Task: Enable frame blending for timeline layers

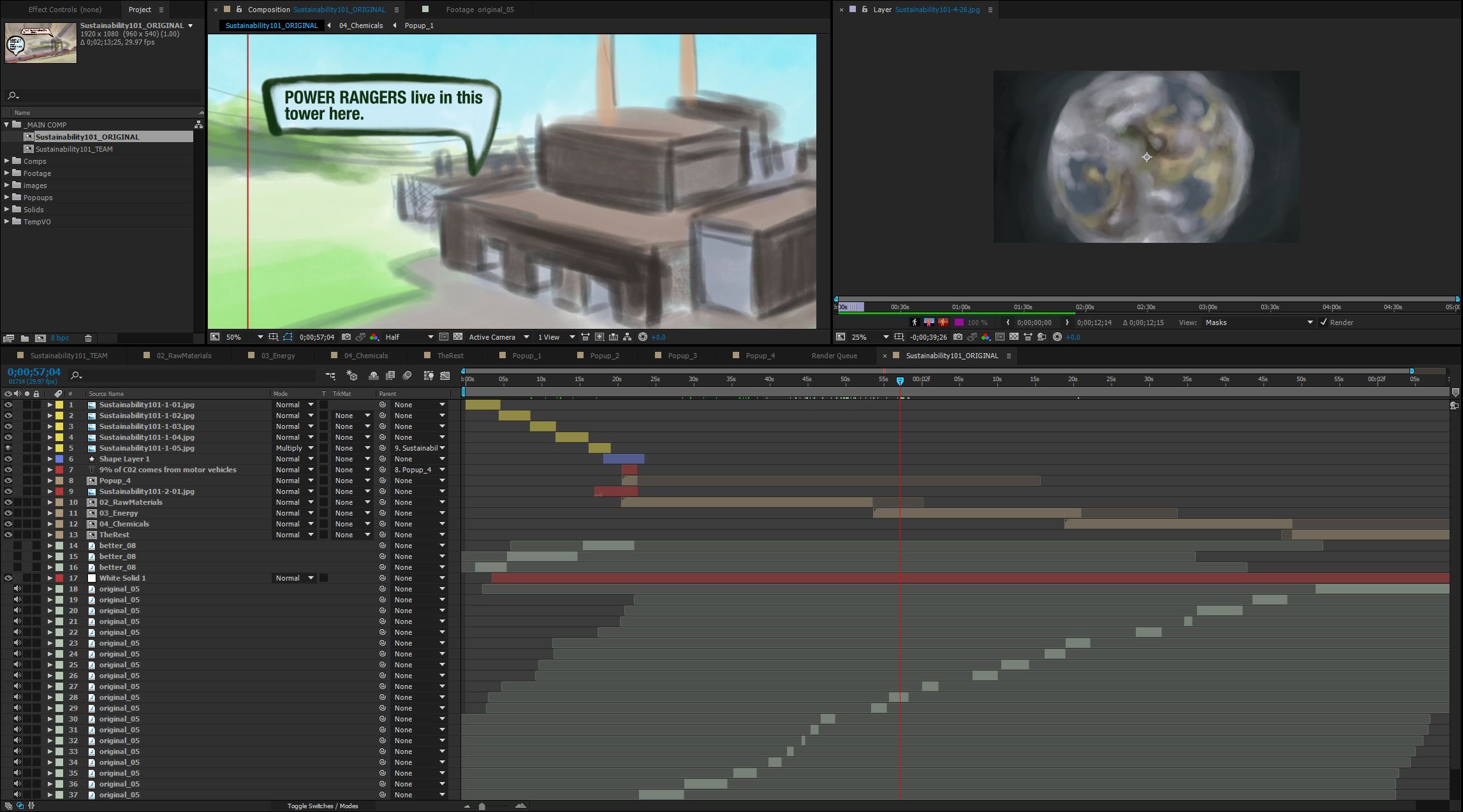Action: 390,376
